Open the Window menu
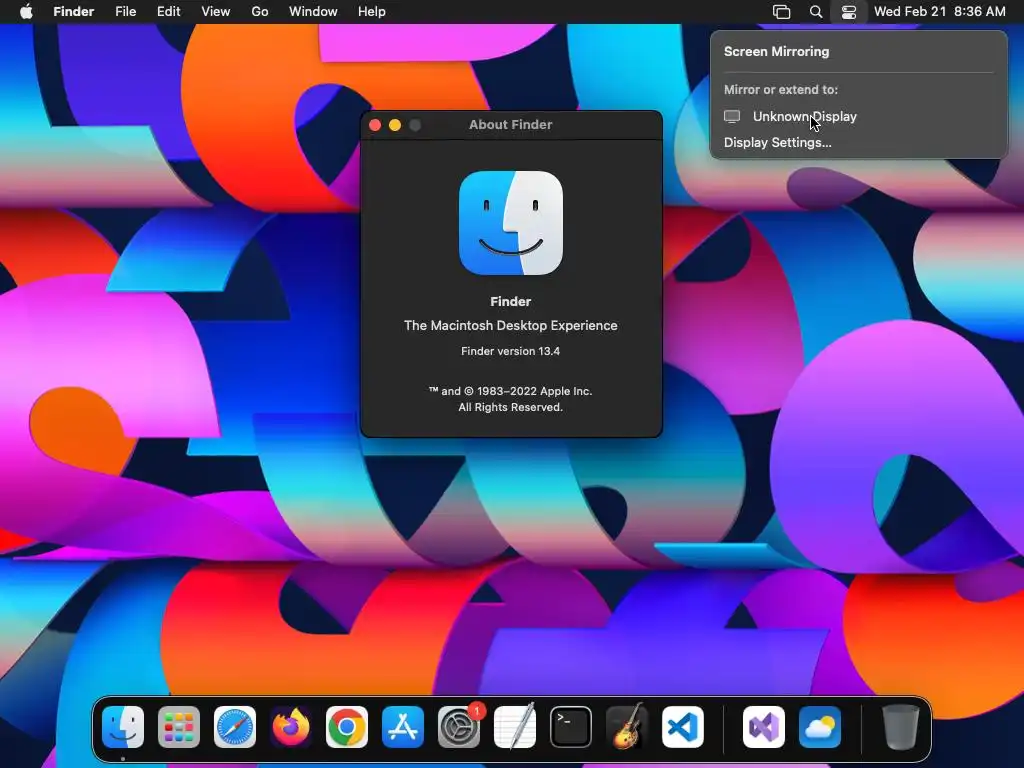This screenshot has height=768, width=1024. [x=313, y=12]
